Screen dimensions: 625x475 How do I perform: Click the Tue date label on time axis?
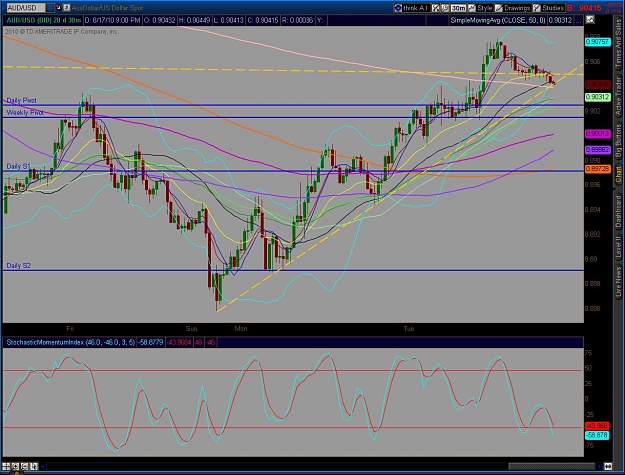(x=409, y=329)
